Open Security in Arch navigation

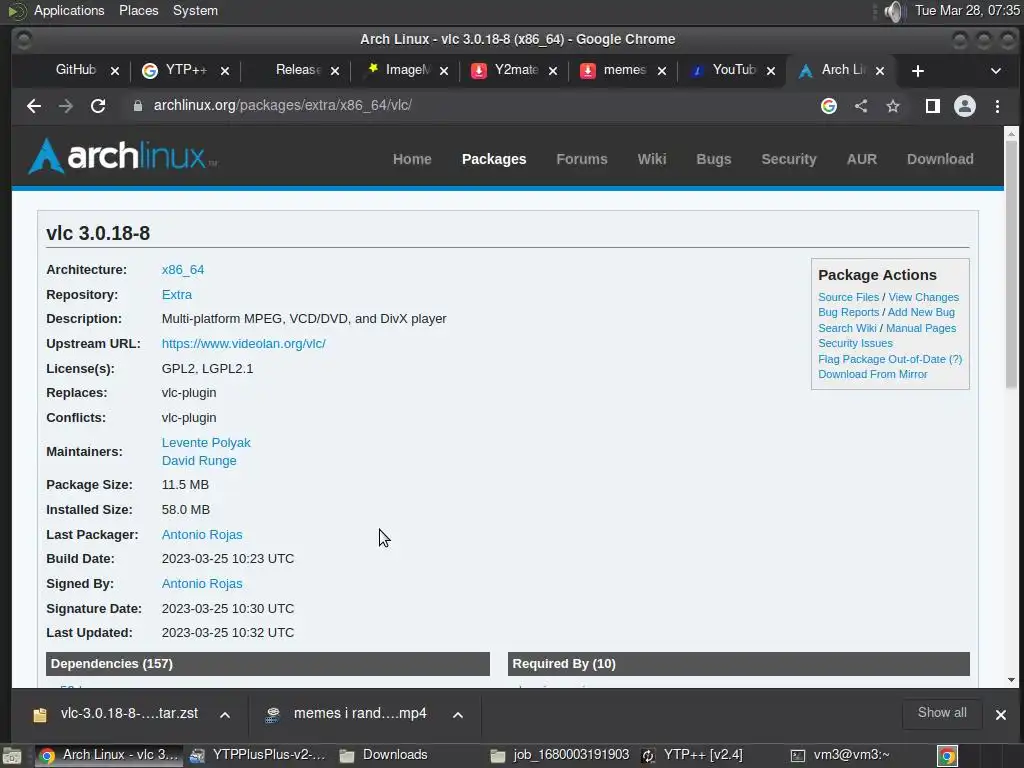click(789, 159)
